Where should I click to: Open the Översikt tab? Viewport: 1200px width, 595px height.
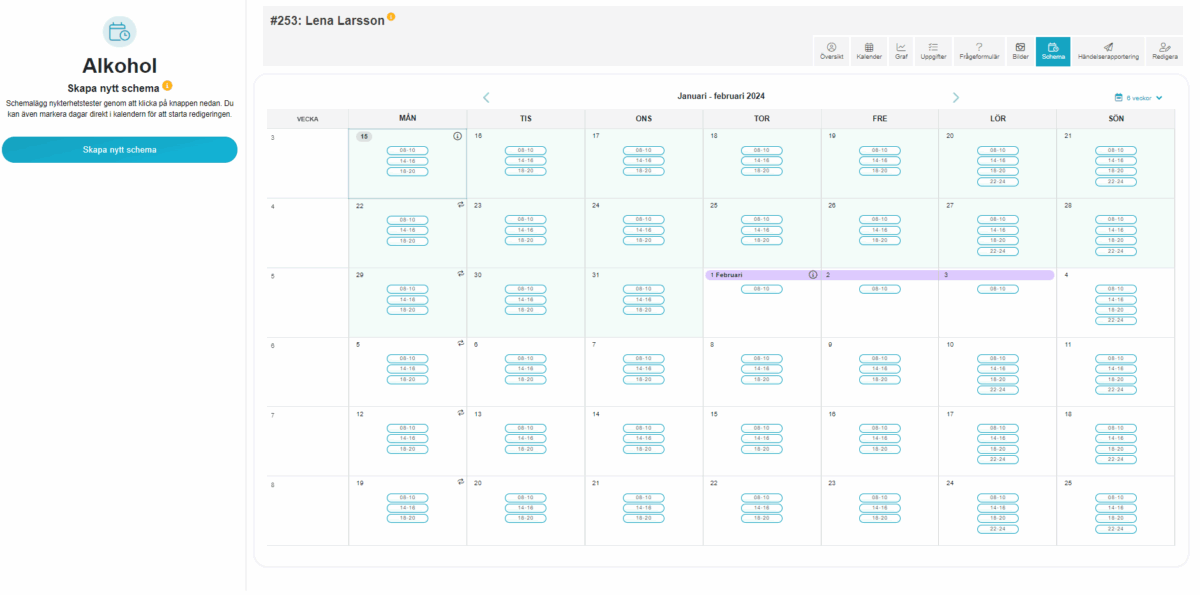click(x=831, y=52)
